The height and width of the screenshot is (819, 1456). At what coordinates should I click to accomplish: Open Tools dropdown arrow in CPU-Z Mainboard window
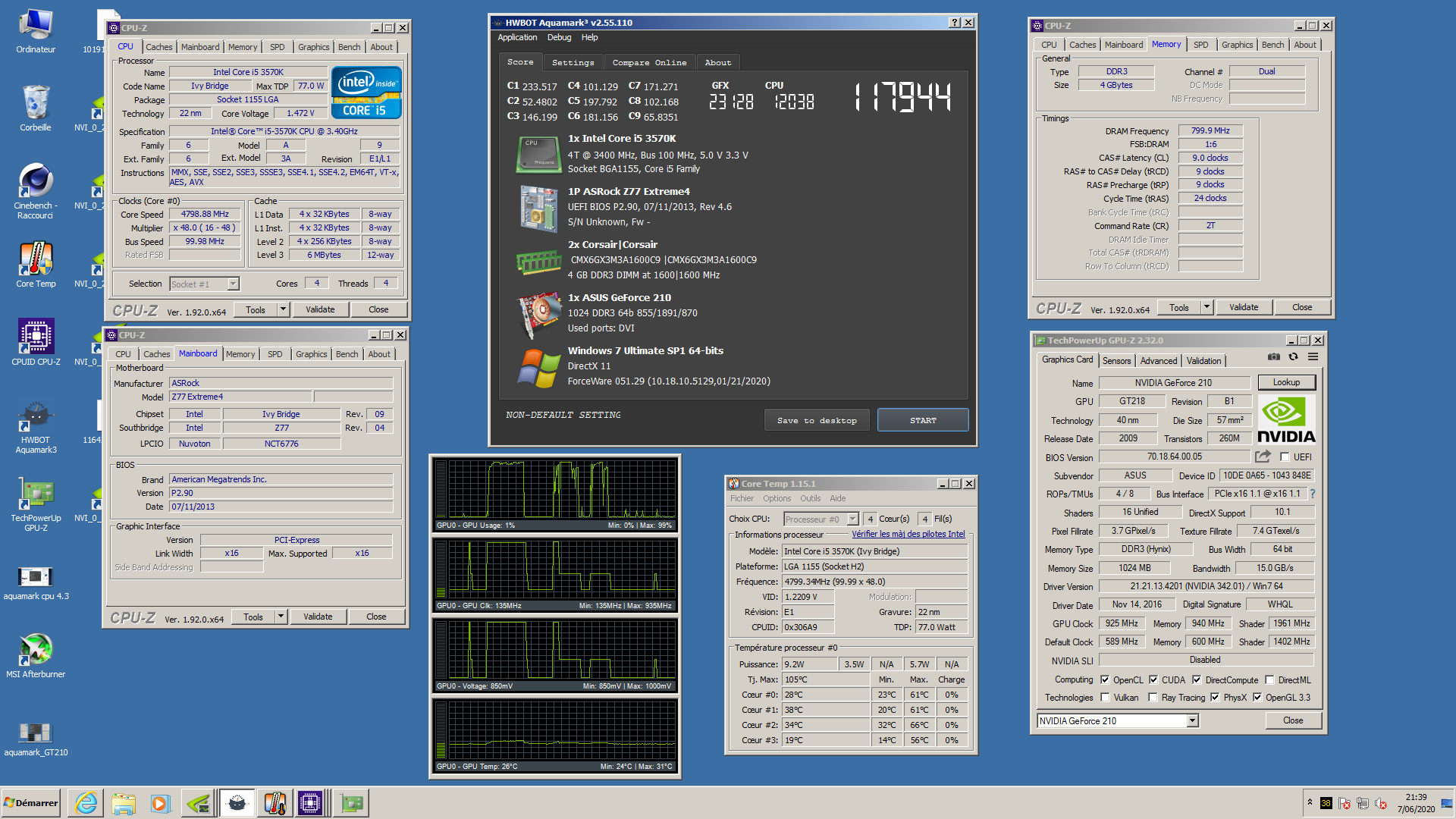pyautogui.click(x=281, y=617)
